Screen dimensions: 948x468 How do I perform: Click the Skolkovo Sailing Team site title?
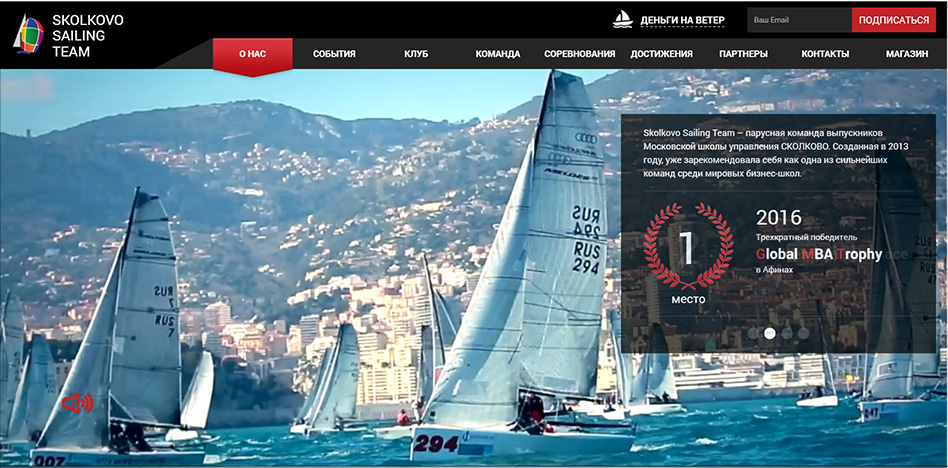[x=87, y=36]
